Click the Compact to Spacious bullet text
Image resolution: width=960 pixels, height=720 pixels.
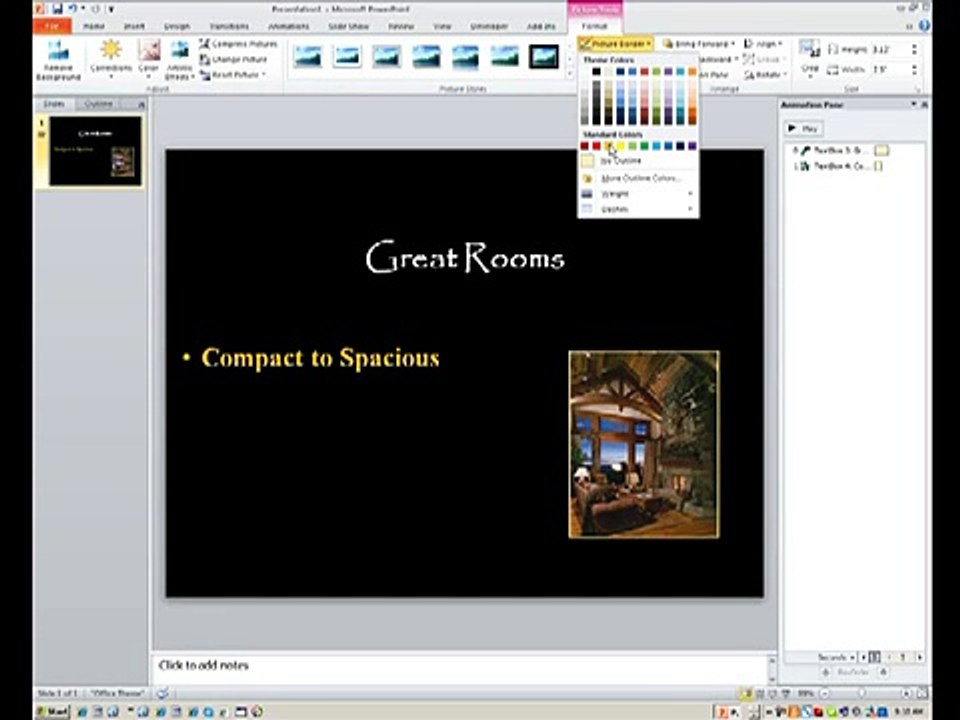tap(320, 358)
